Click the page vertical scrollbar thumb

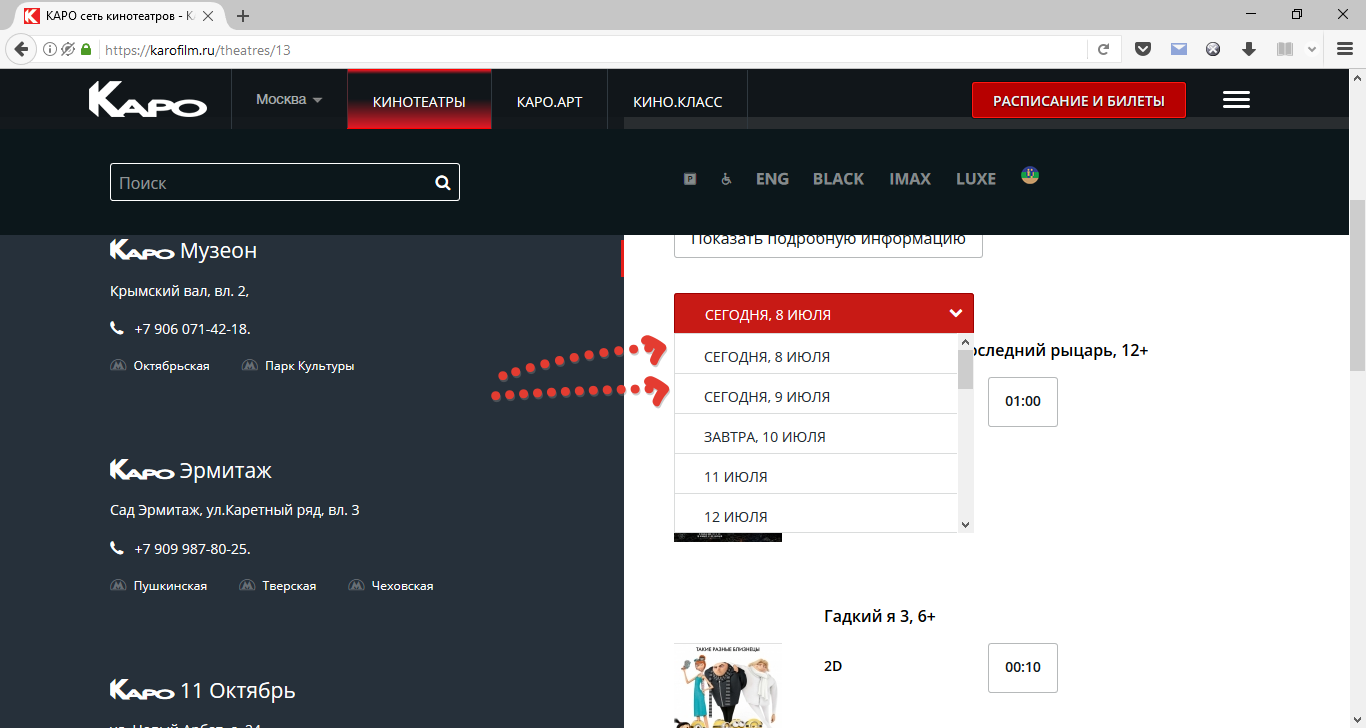point(1357,285)
